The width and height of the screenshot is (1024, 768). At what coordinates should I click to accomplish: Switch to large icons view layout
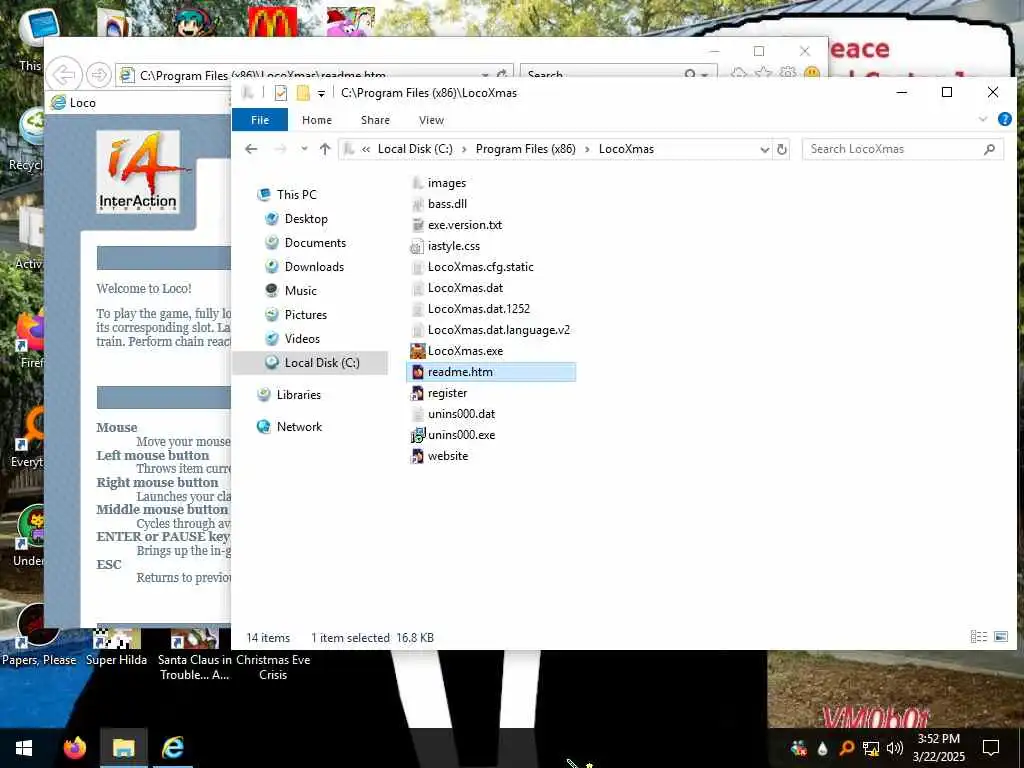[1000, 636]
